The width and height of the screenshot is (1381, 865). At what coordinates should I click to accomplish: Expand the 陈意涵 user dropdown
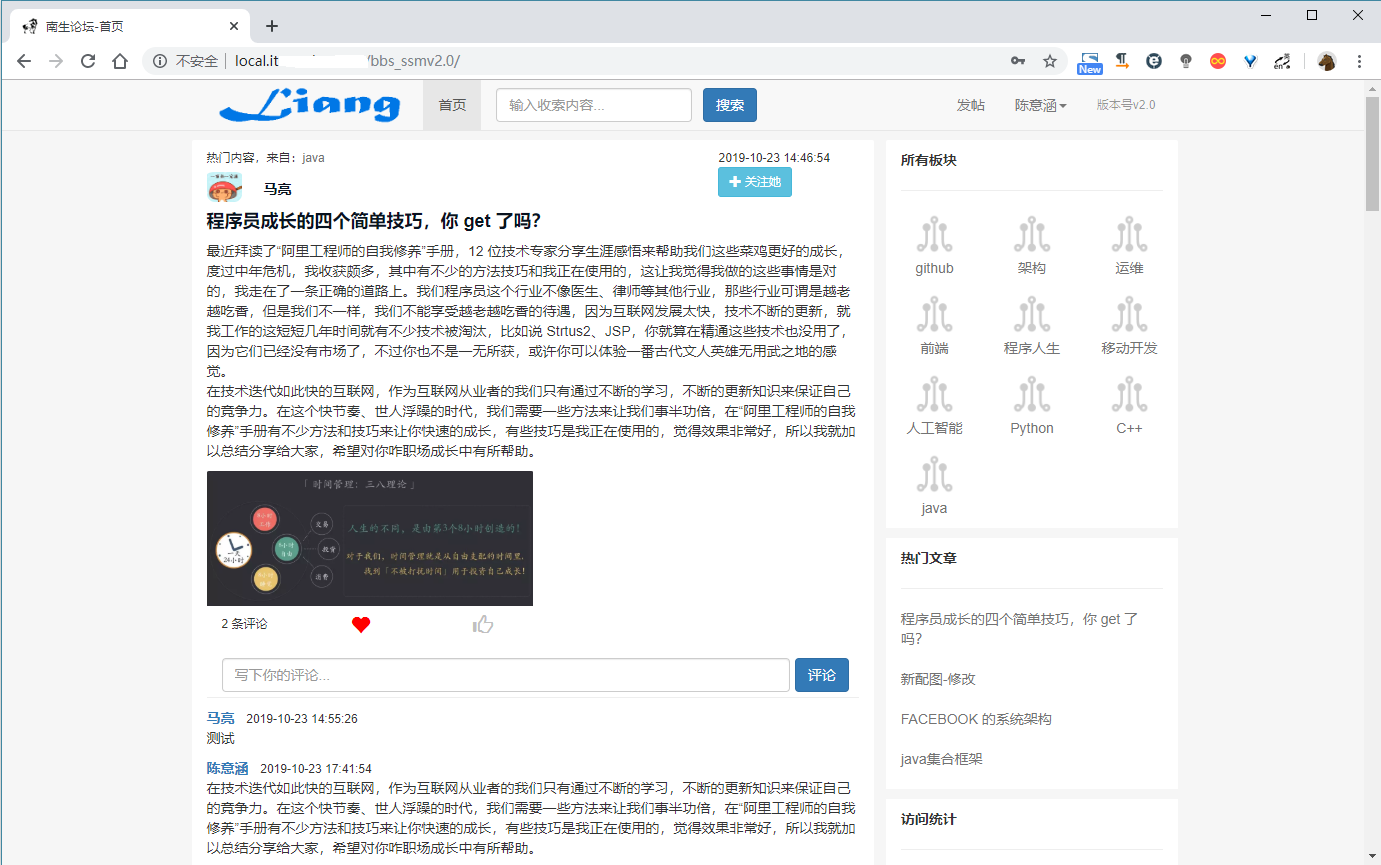pyautogui.click(x=1040, y=105)
